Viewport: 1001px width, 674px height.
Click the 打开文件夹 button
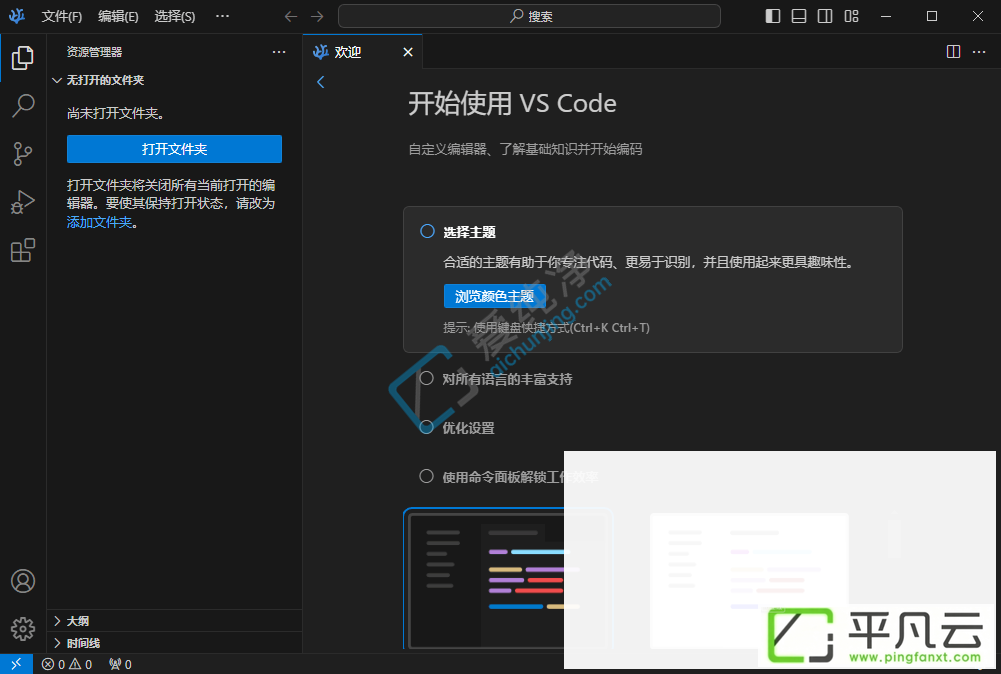174,149
